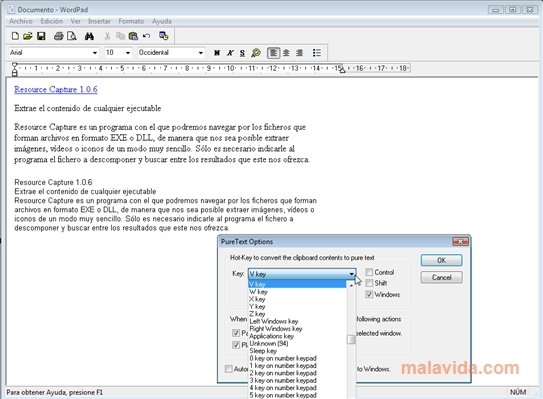
Task: Enable the Automatically run checkbox
Action: (229, 369)
